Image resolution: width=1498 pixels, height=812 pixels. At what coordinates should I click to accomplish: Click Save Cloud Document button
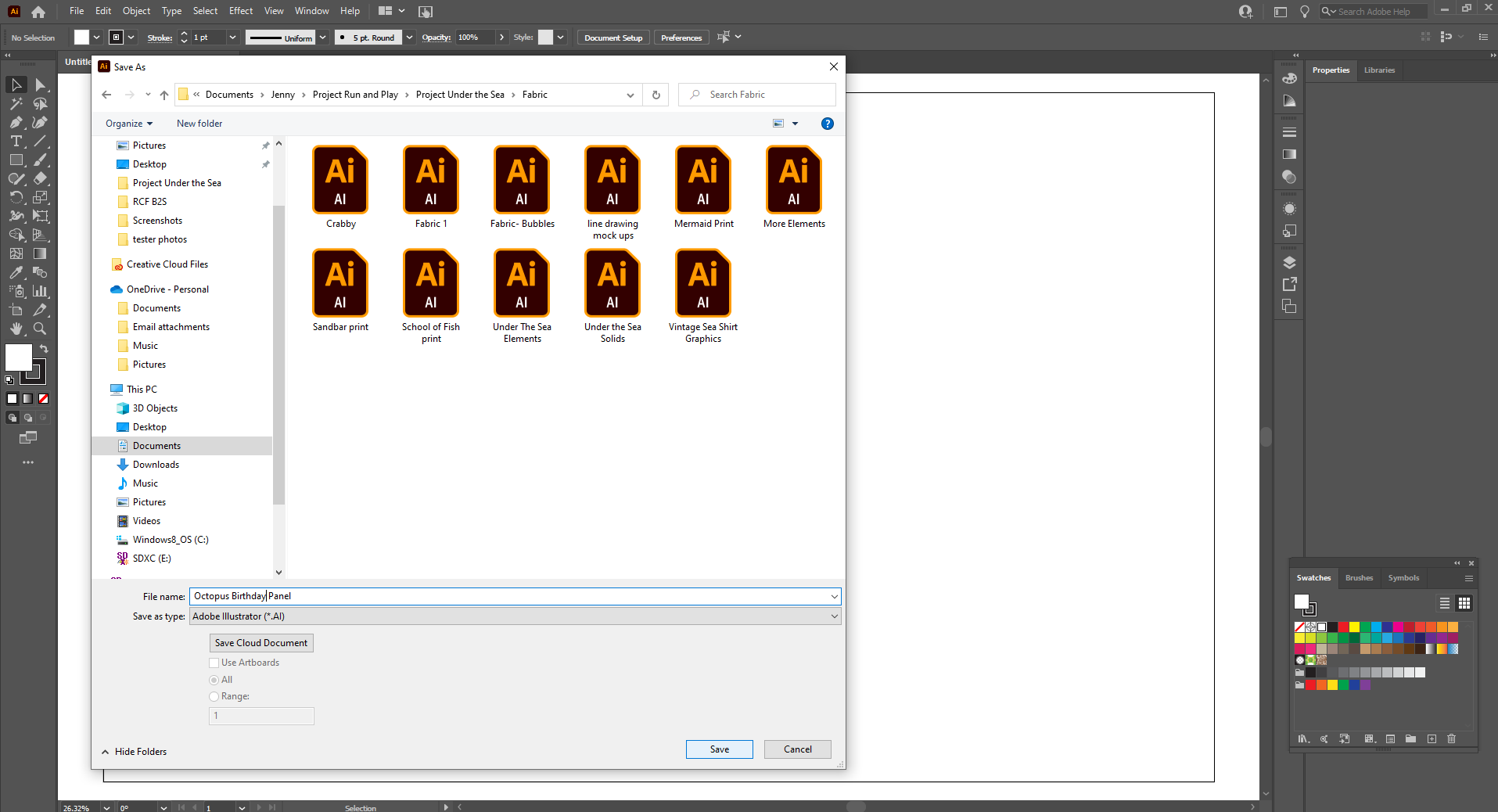(x=261, y=643)
